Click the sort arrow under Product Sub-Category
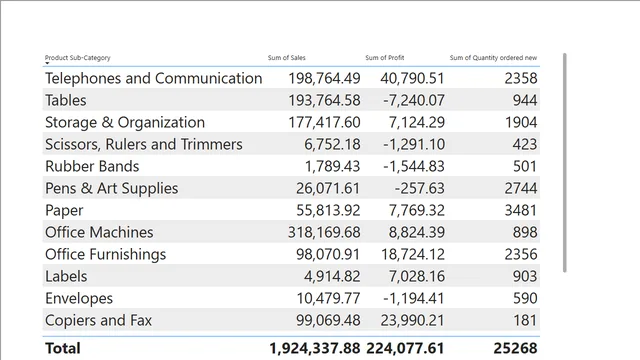 coord(47,63)
